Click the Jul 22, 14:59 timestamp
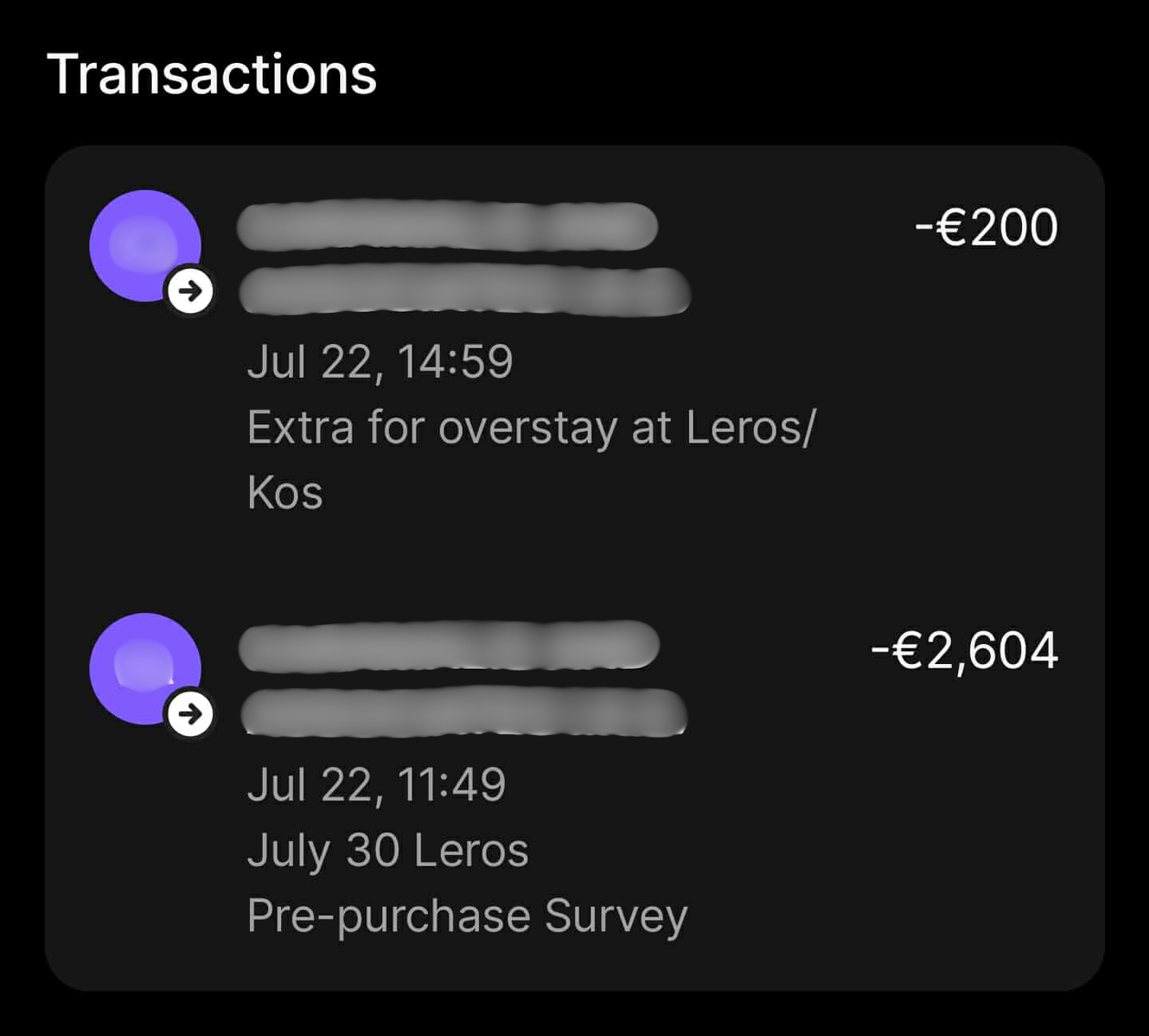The height and width of the screenshot is (1036, 1149). (x=382, y=363)
